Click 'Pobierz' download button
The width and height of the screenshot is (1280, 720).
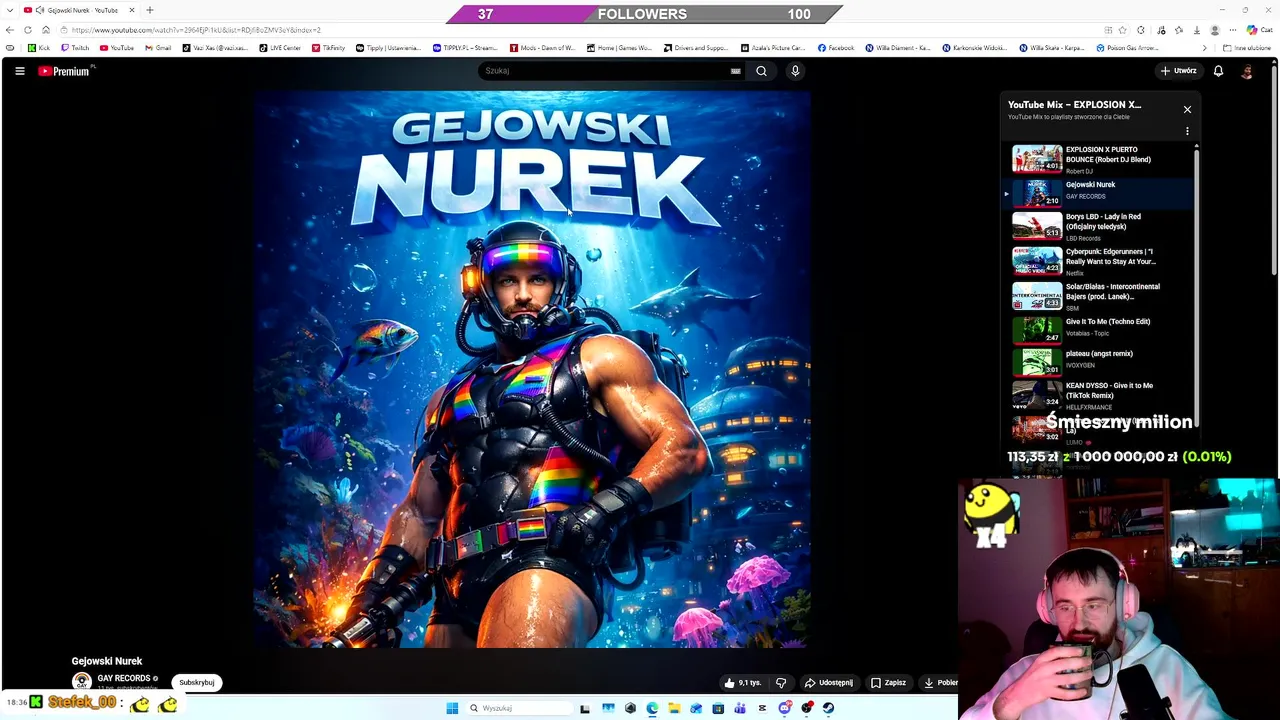[940, 682]
